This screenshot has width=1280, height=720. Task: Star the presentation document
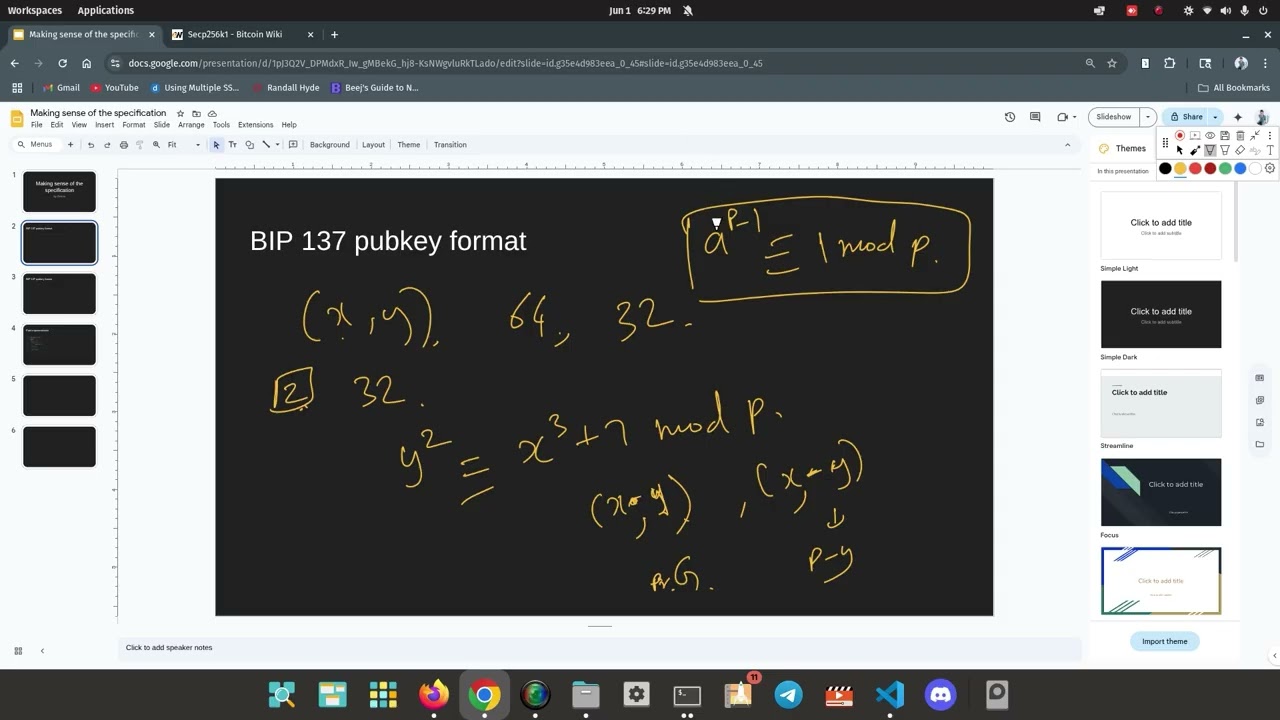180,113
